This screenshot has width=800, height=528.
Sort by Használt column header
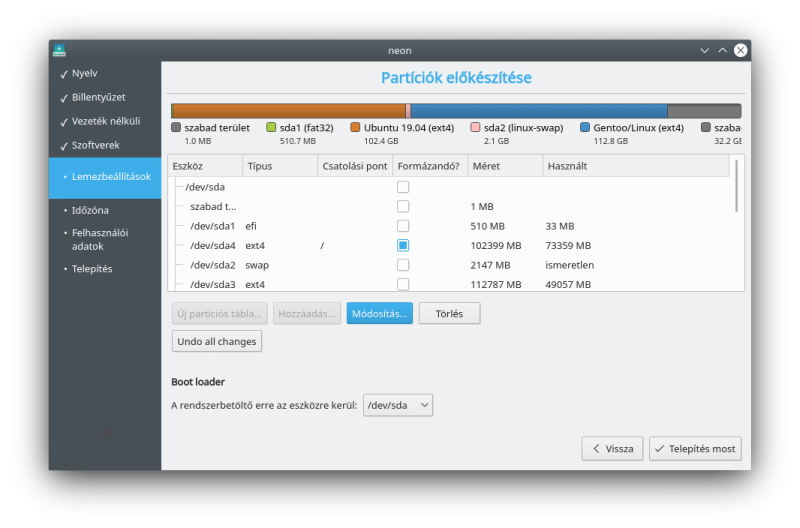pos(636,166)
